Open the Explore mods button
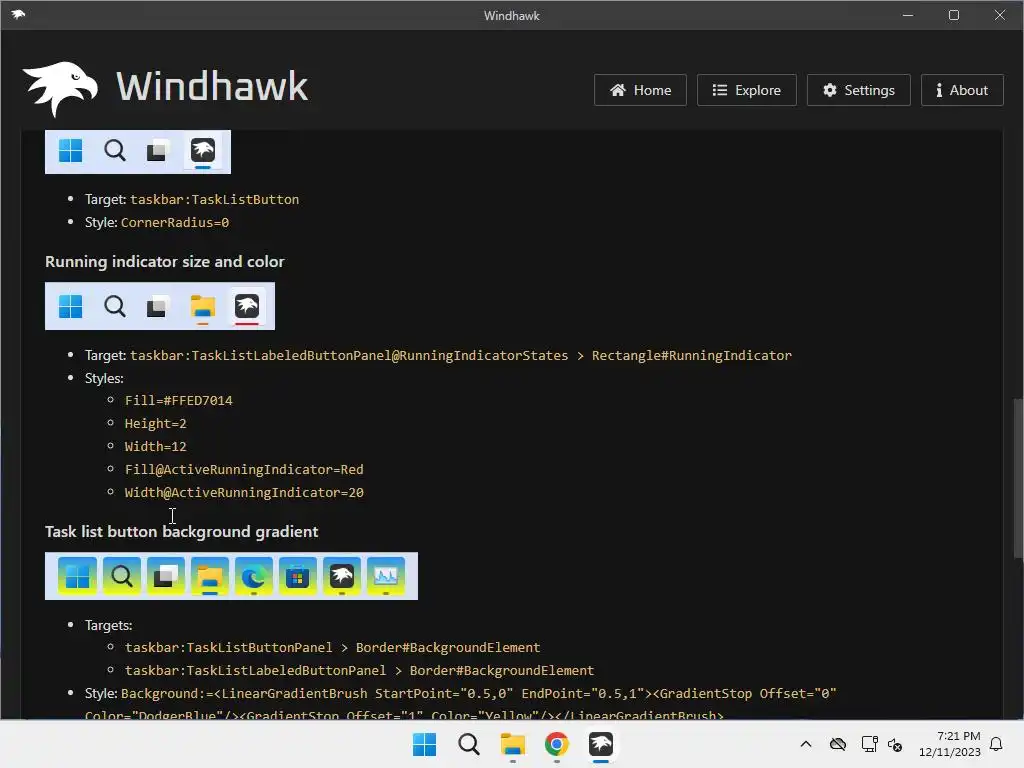Image resolution: width=1024 pixels, height=768 pixels. 746,90
